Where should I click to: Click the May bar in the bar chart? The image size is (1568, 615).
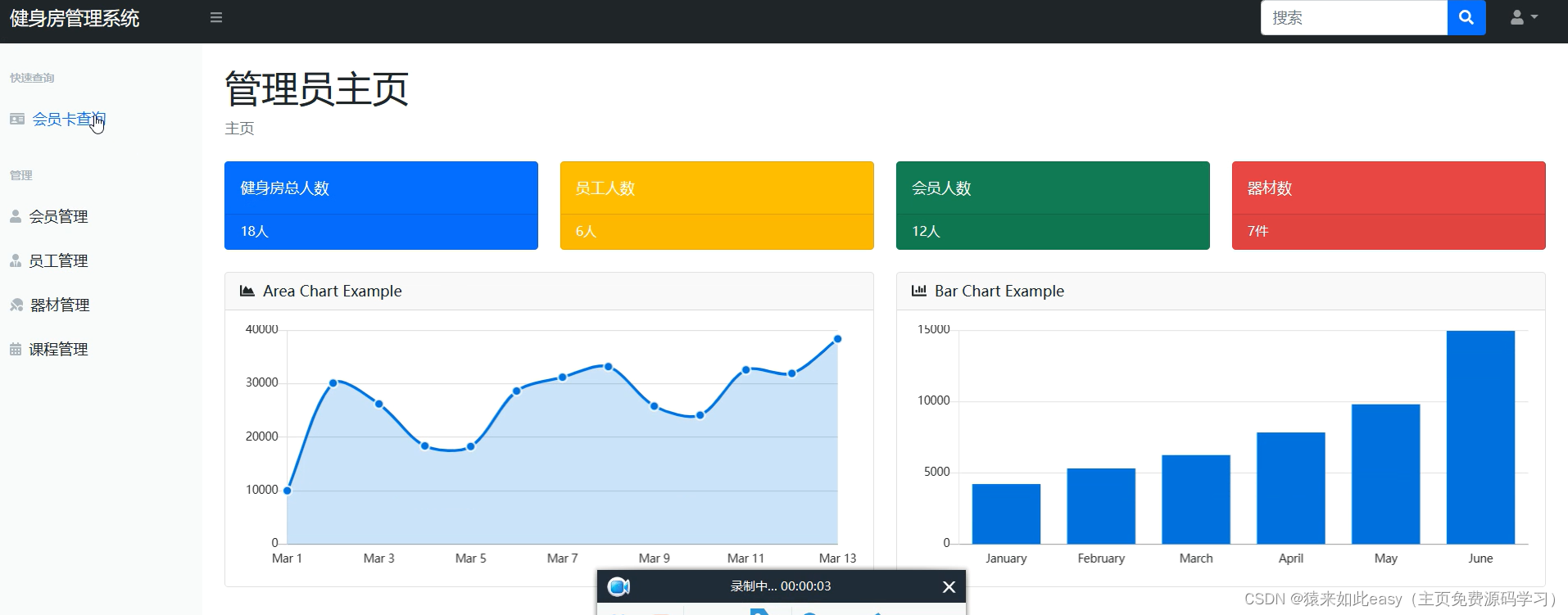(1385, 474)
